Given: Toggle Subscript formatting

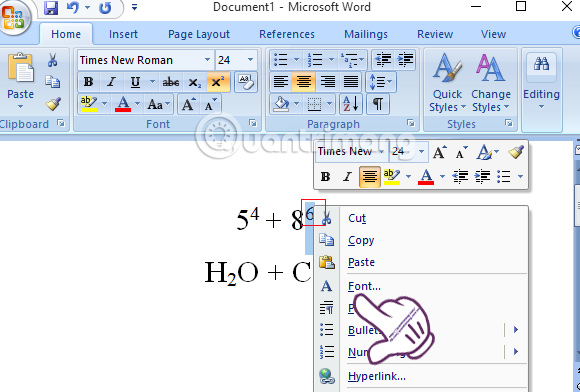Looking at the screenshot, I should point(195,82).
